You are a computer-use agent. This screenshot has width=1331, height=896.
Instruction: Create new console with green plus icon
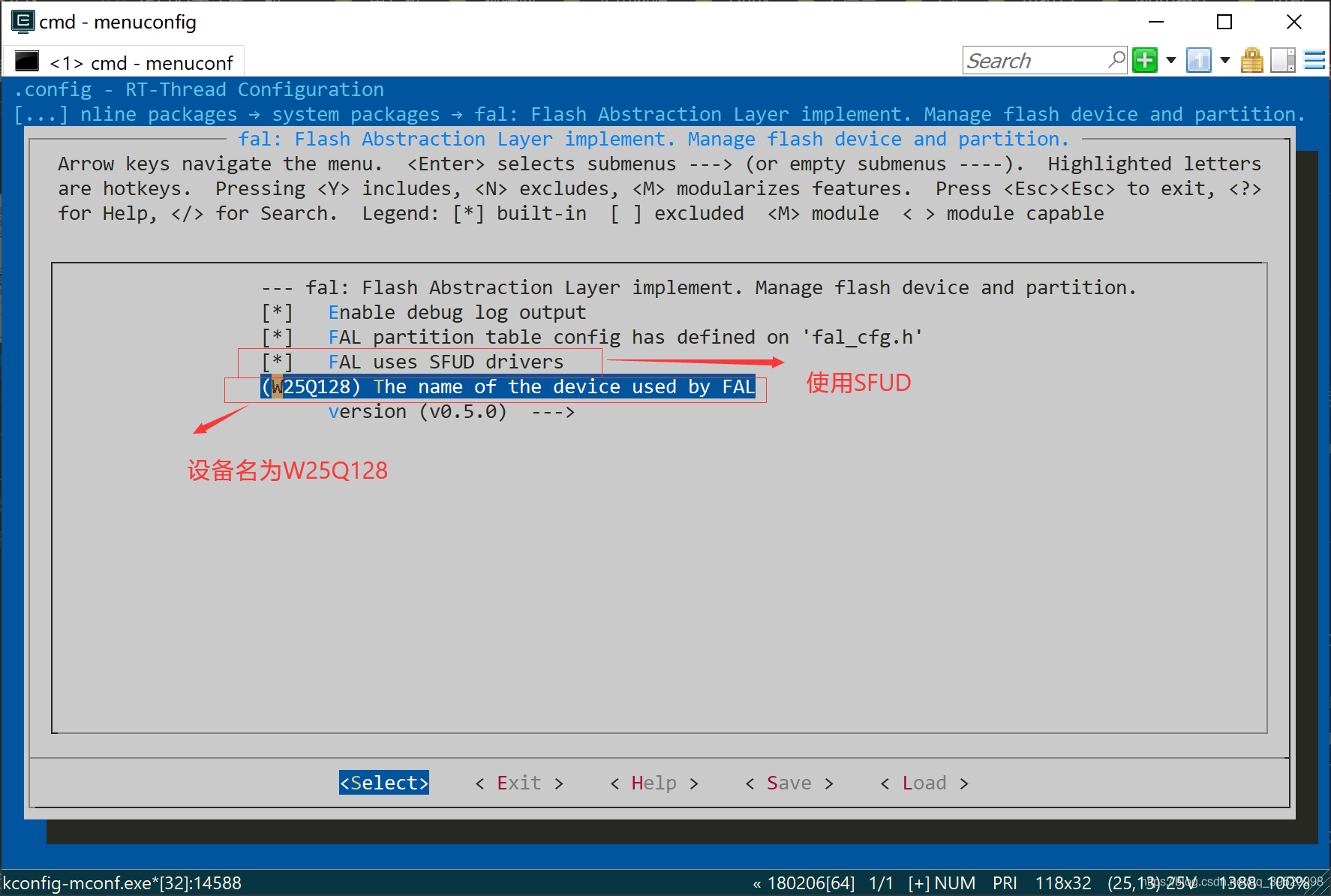(1145, 60)
